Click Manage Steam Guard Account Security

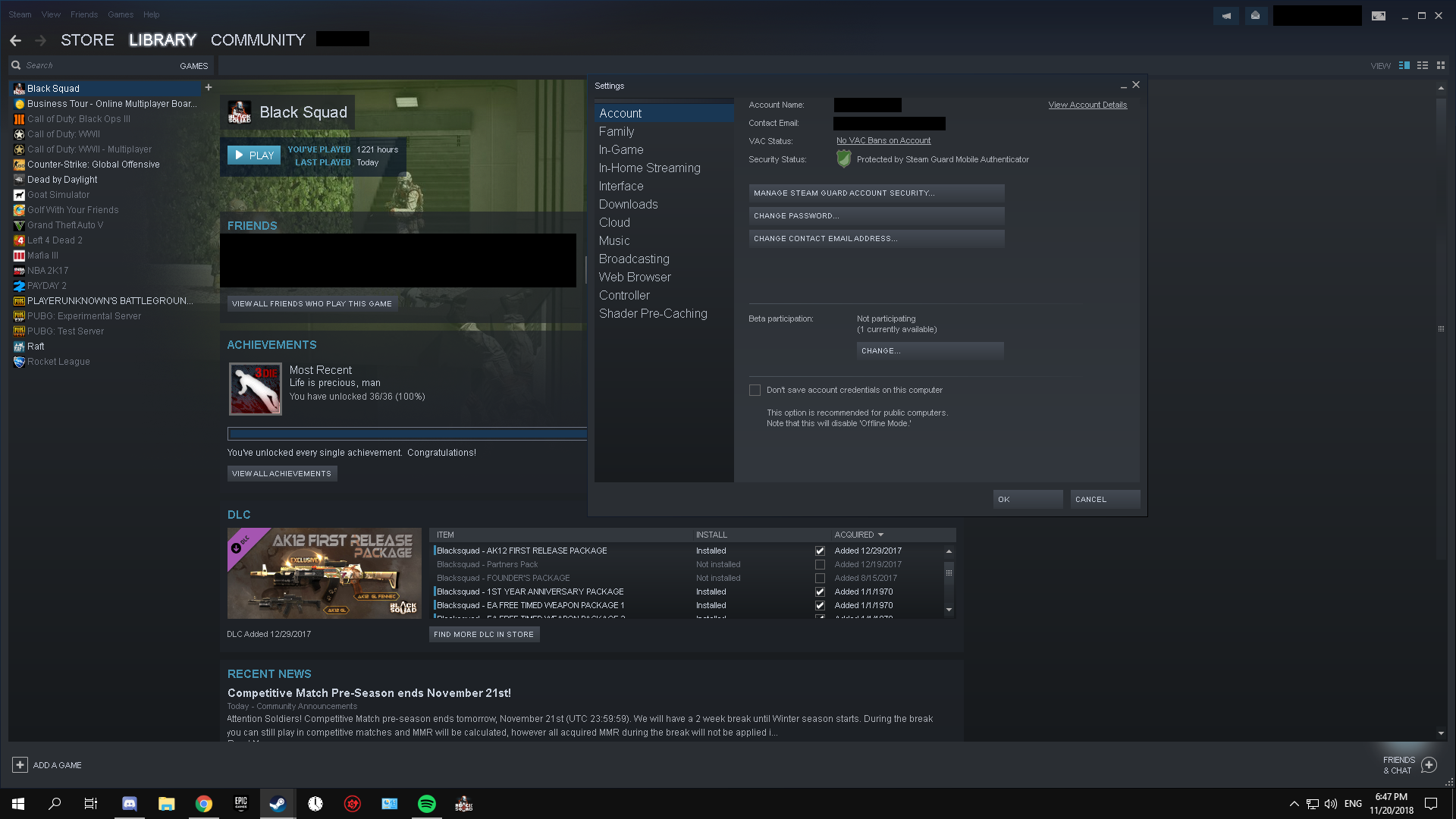(877, 193)
